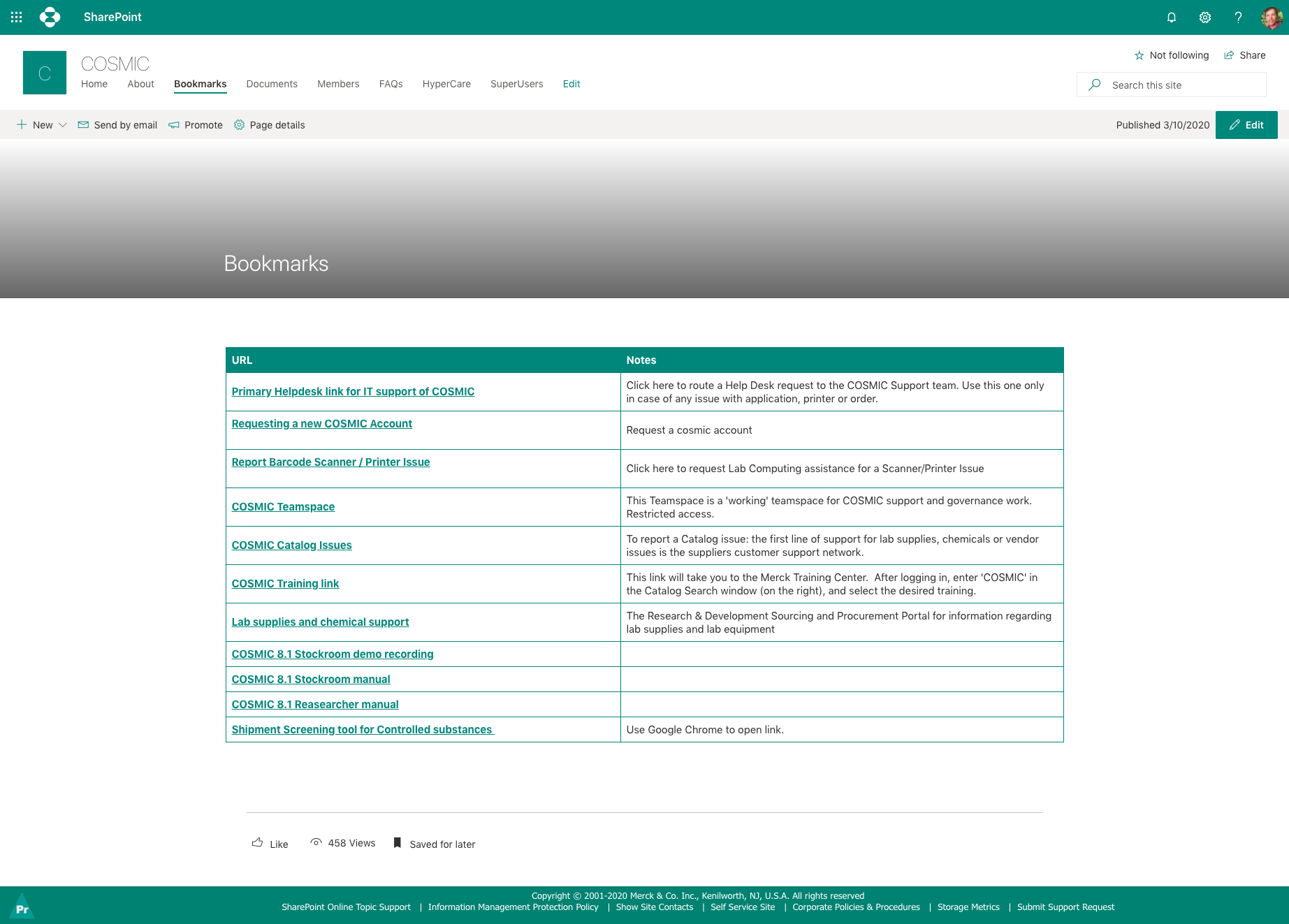Click the notifications bell icon
The image size is (1289, 924).
[1172, 17]
